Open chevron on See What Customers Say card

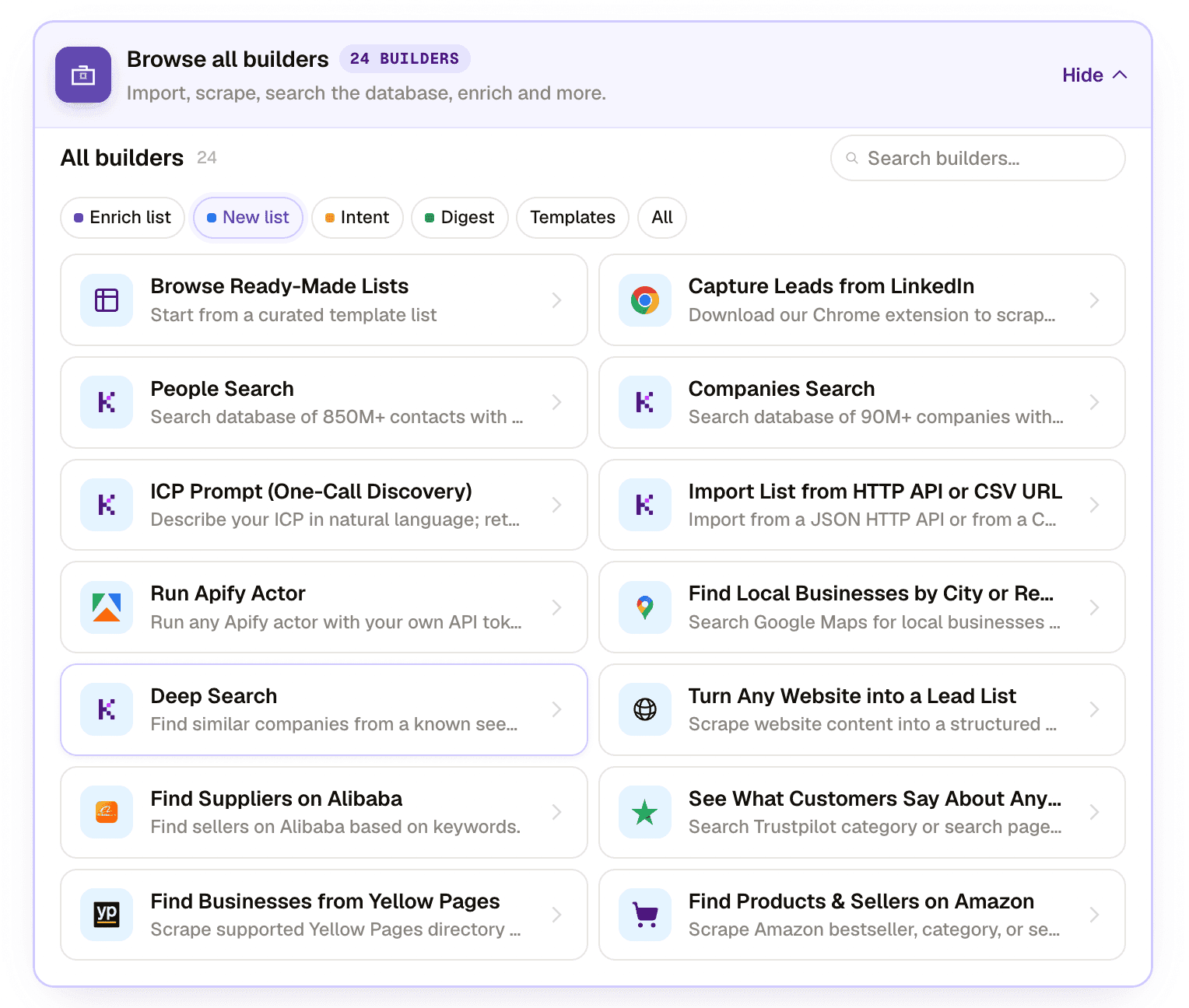[1094, 812]
